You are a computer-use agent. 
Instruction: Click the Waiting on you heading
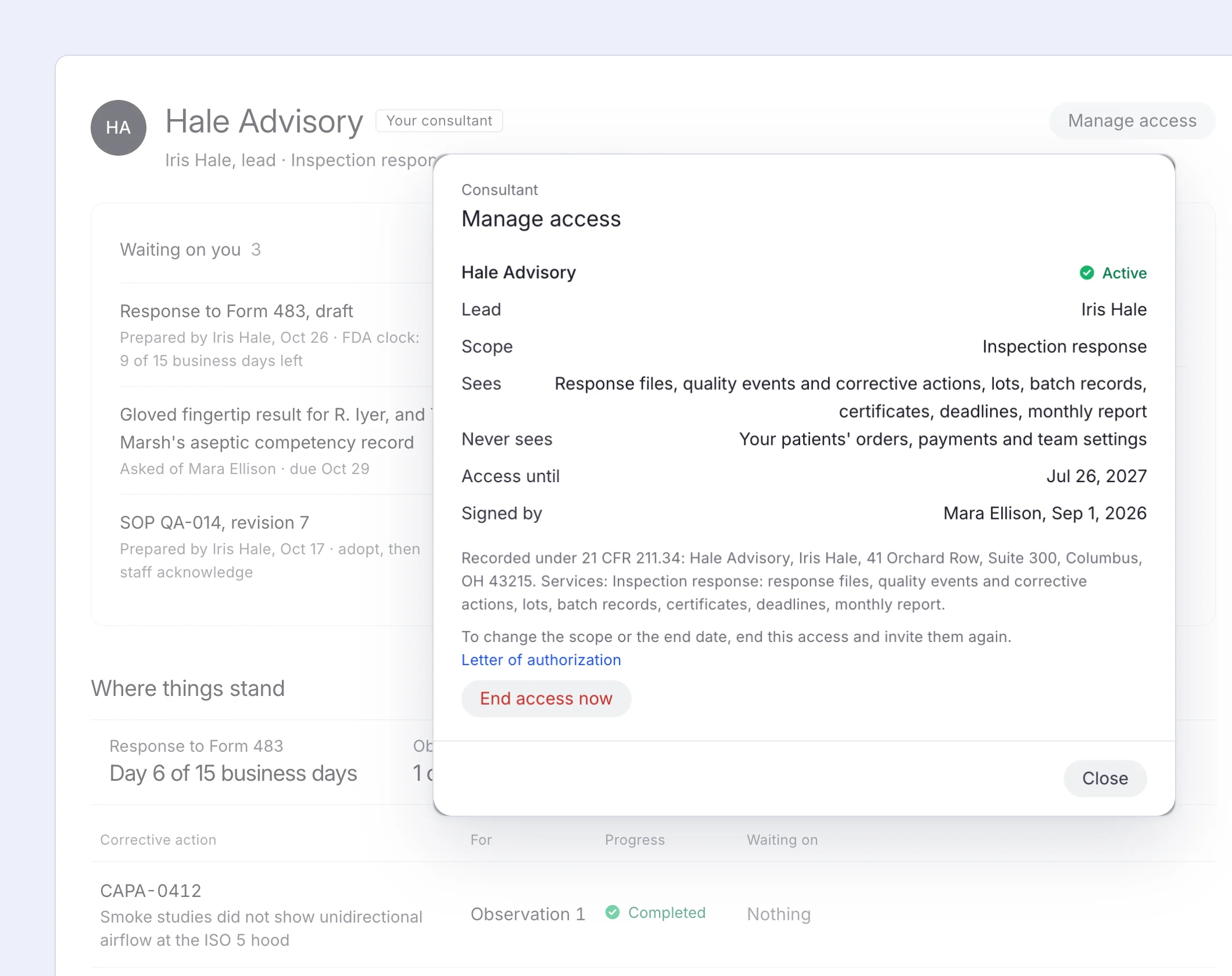[180, 250]
